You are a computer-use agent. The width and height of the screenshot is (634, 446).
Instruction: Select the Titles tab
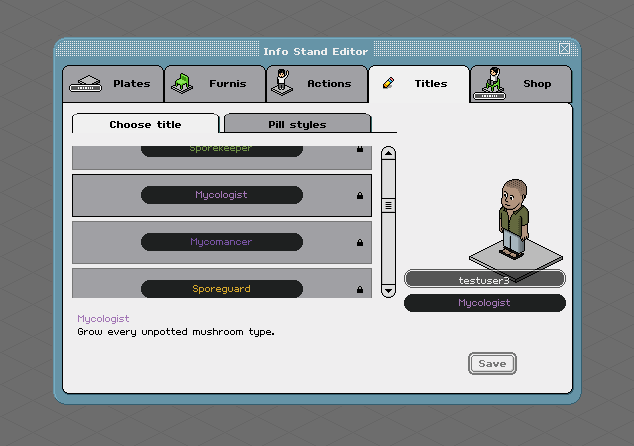click(x=419, y=84)
